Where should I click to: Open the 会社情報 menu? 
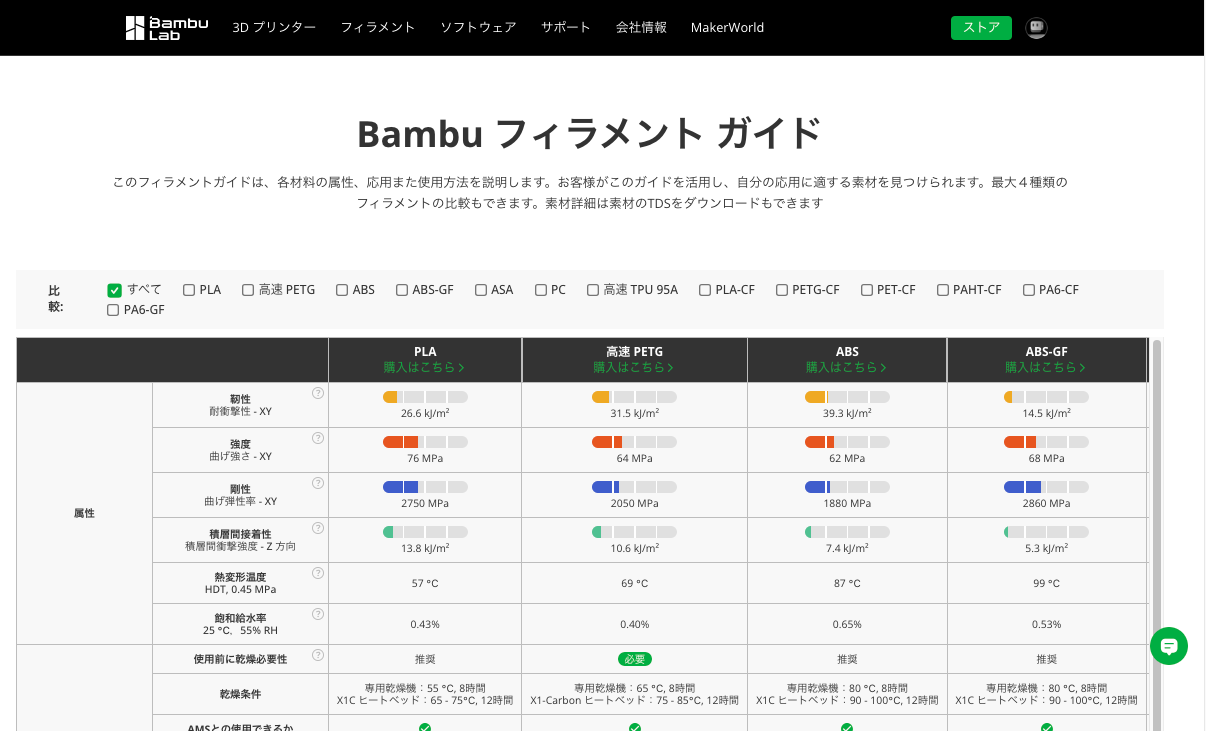coord(641,28)
